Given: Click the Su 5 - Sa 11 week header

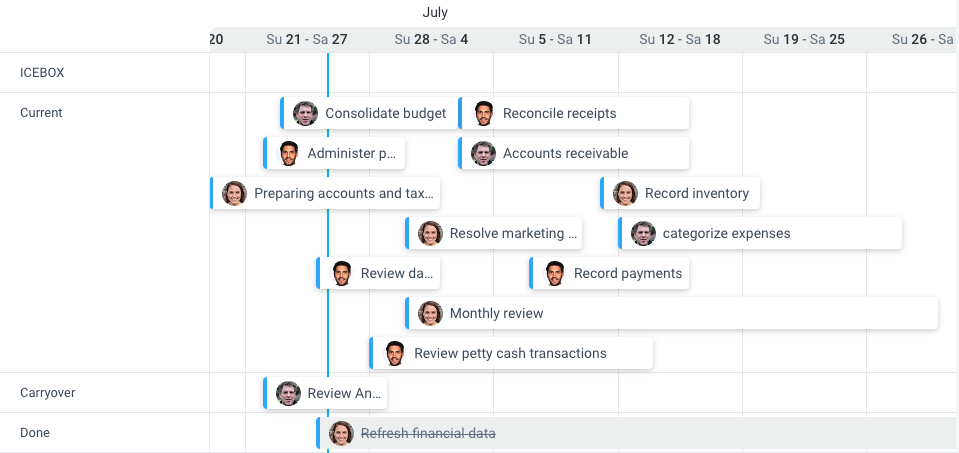Looking at the screenshot, I should pyautogui.click(x=555, y=40).
